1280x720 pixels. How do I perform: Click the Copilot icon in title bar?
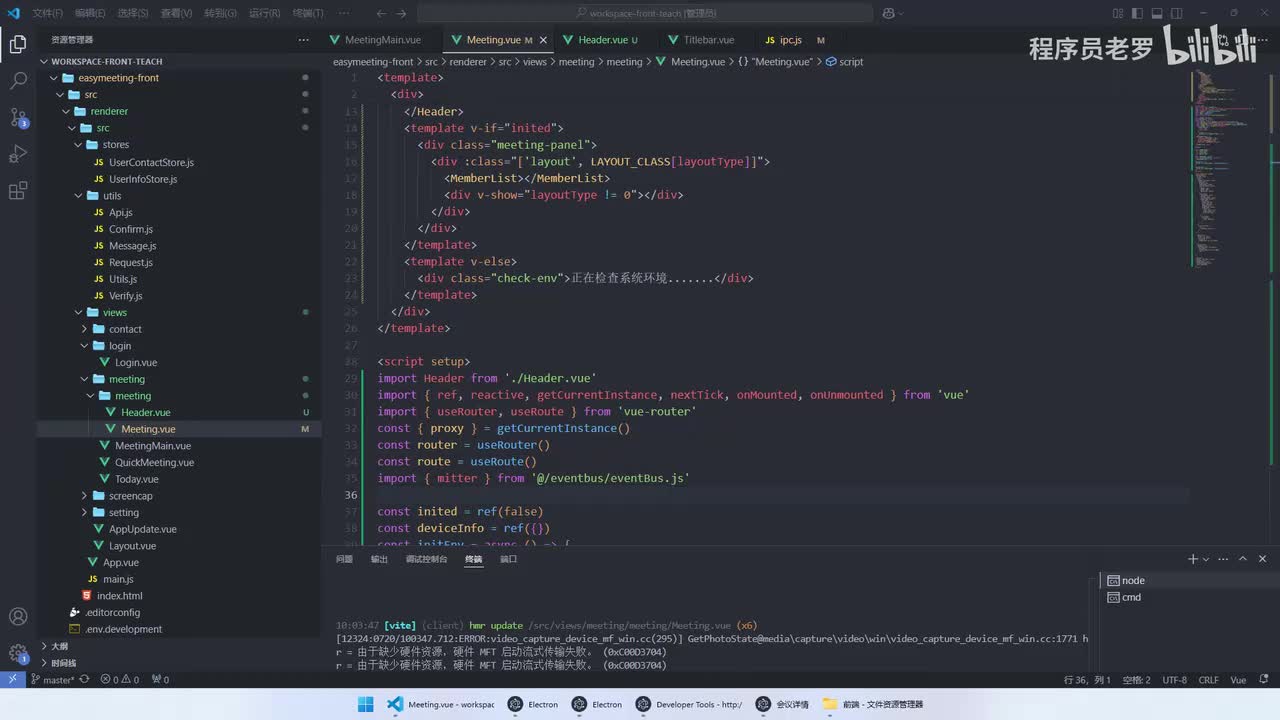click(x=888, y=13)
